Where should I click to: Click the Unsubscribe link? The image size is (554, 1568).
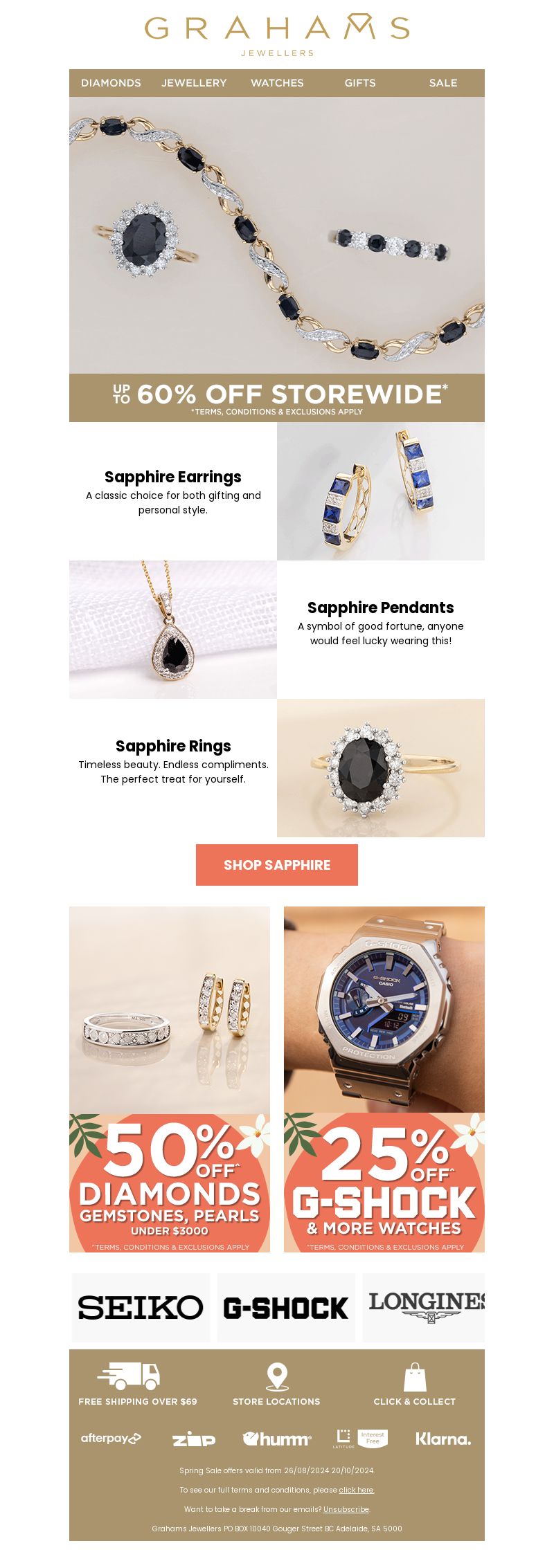pyautogui.click(x=346, y=1509)
